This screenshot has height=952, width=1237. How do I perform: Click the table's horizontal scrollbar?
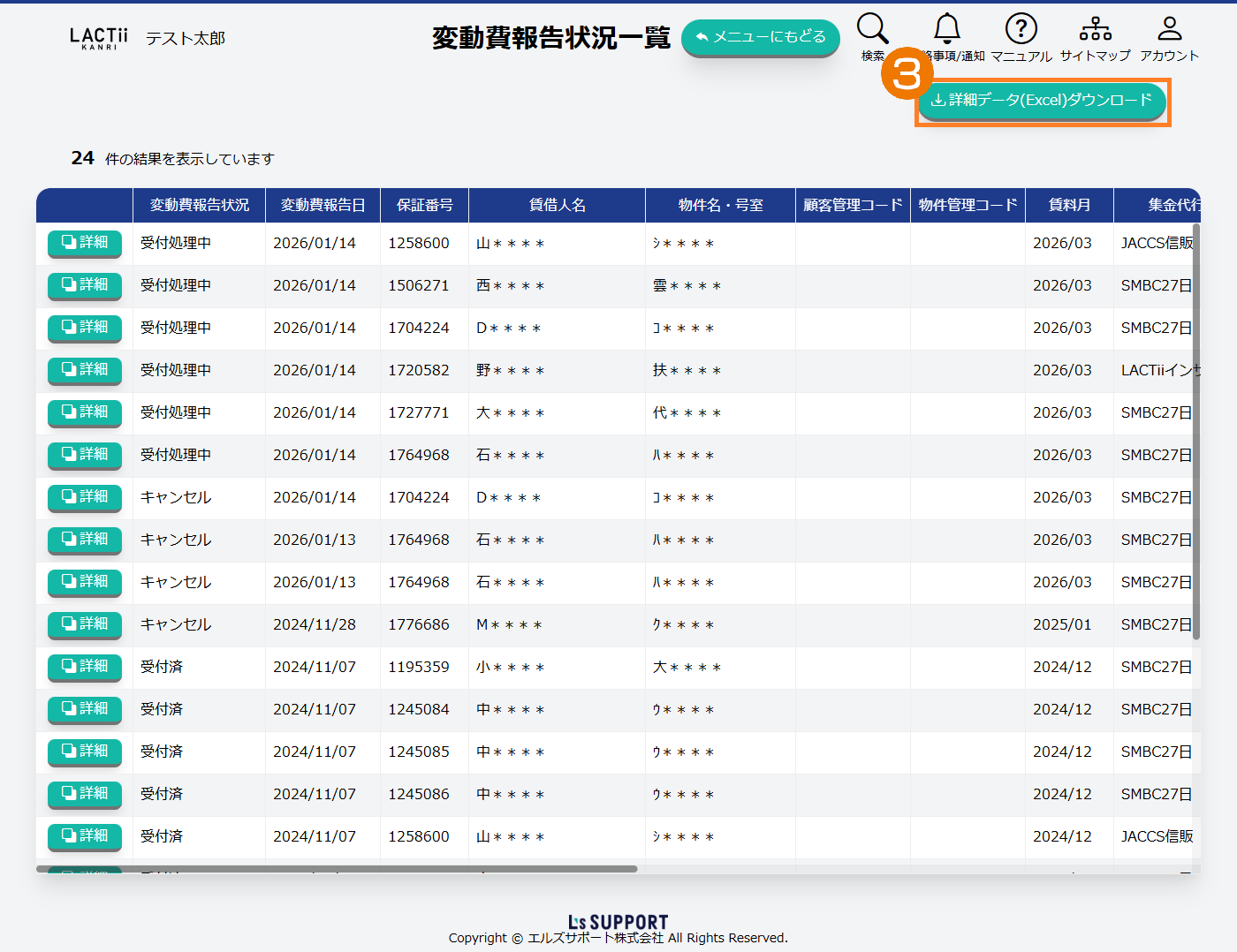[x=336, y=869]
